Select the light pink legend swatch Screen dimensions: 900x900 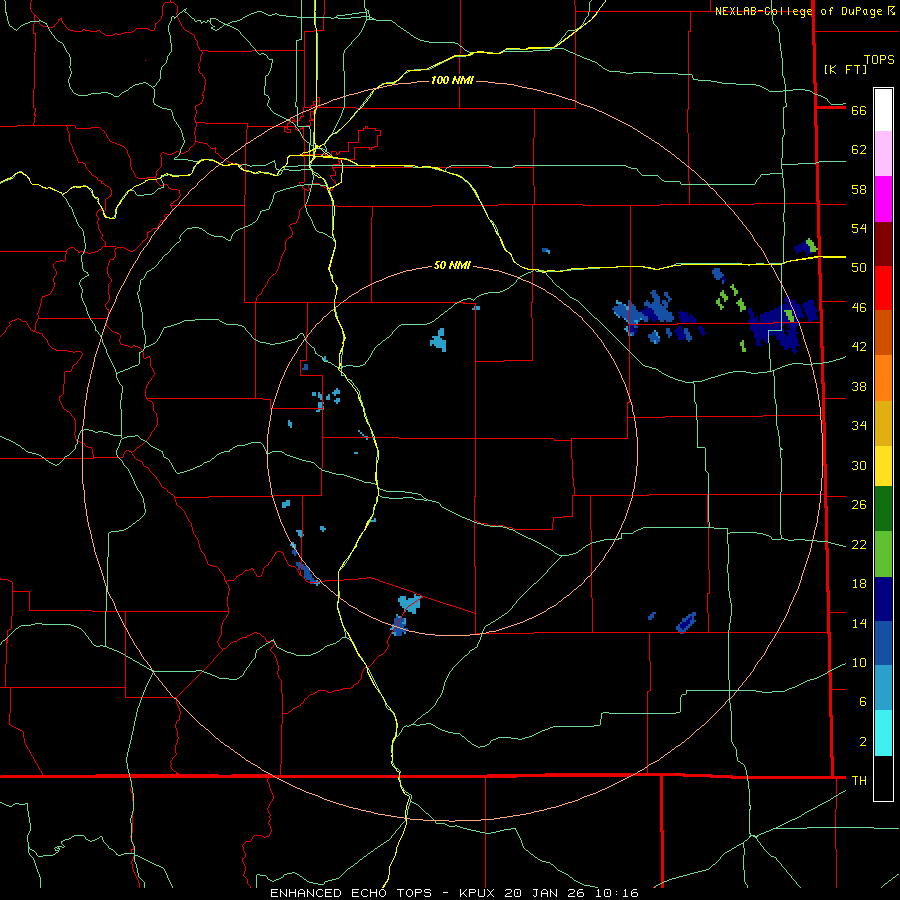pos(883,153)
